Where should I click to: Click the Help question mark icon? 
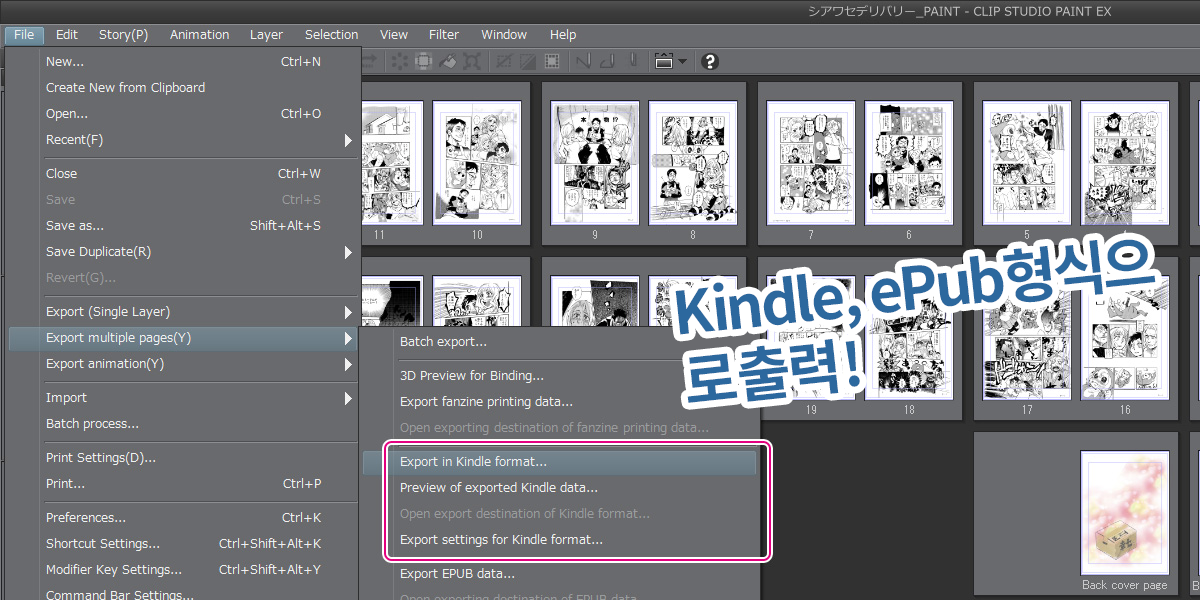click(710, 61)
